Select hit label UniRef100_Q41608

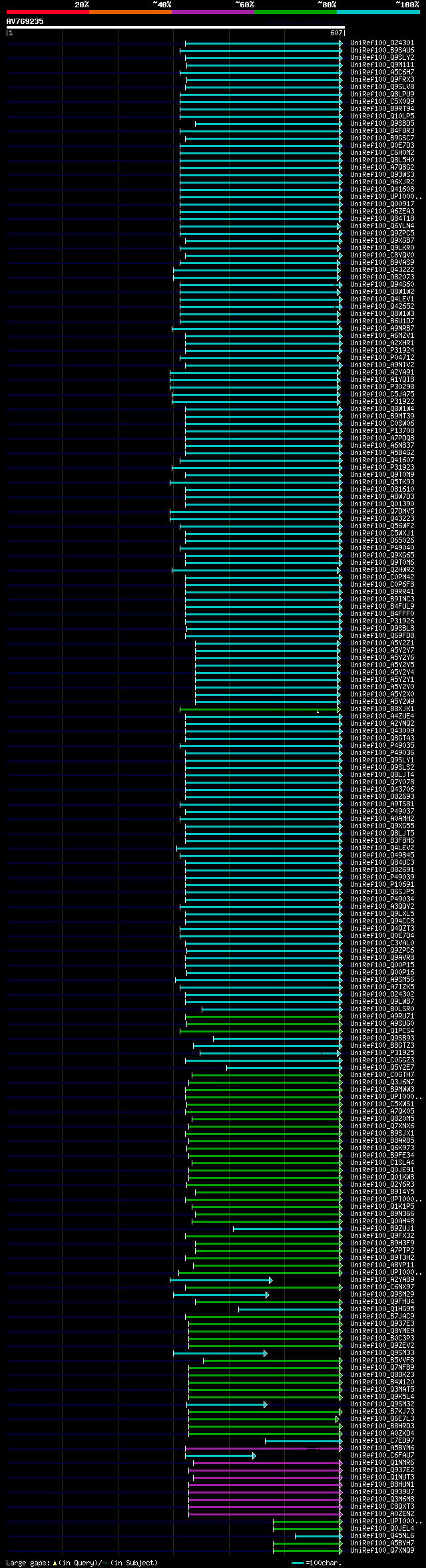click(382, 189)
